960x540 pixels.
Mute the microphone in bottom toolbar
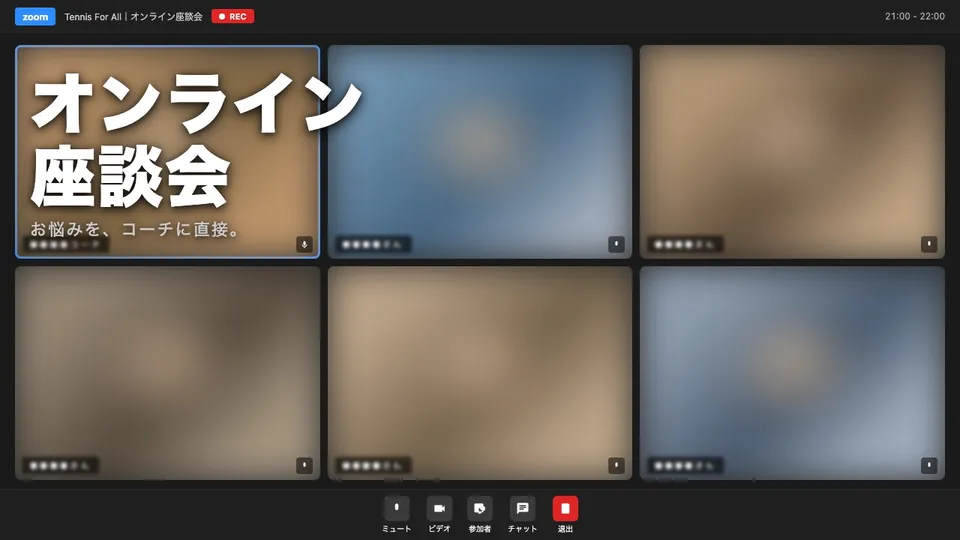(x=396, y=508)
